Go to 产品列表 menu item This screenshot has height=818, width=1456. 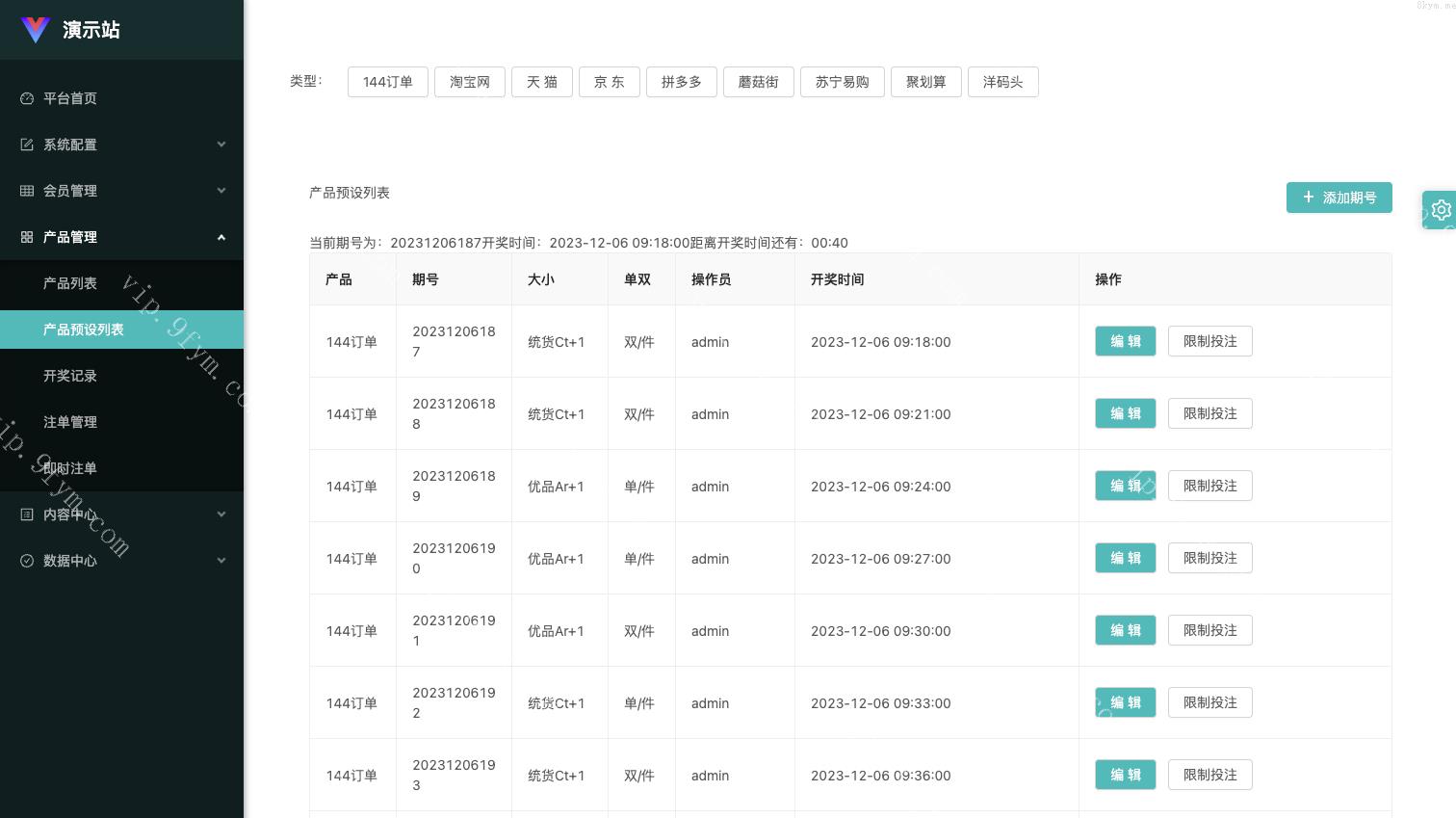[x=70, y=283]
